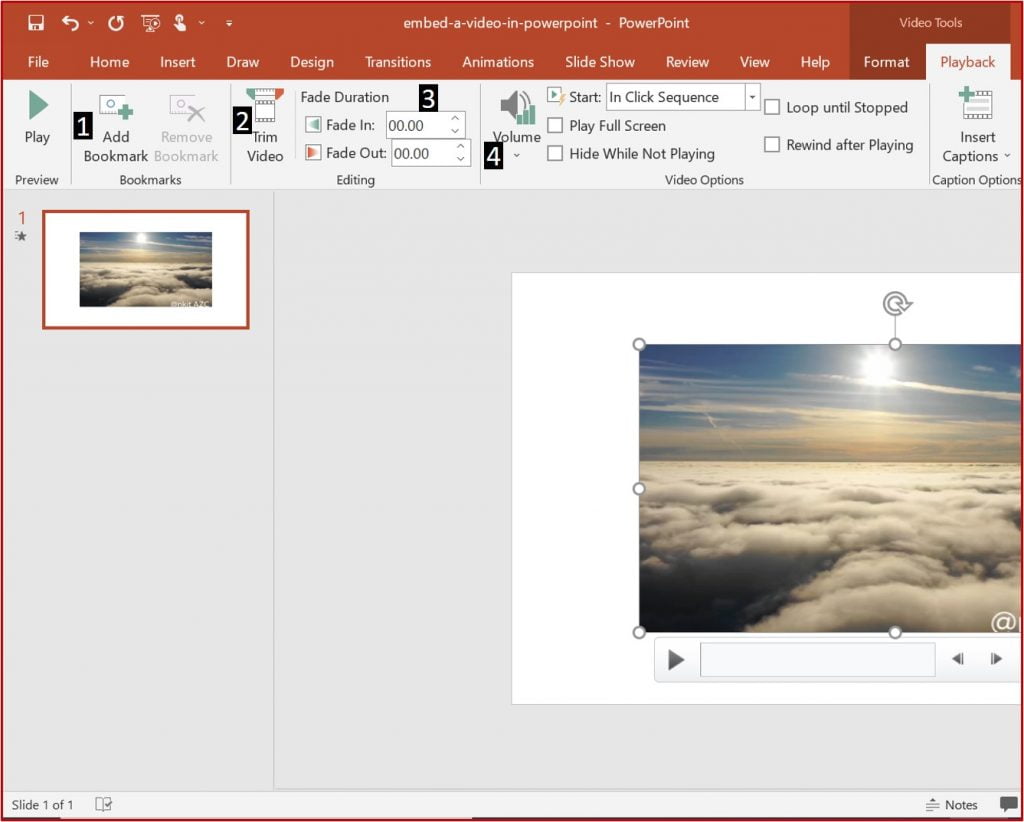Open the Trim Video dialog
The height and width of the screenshot is (822, 1024).
264,125
